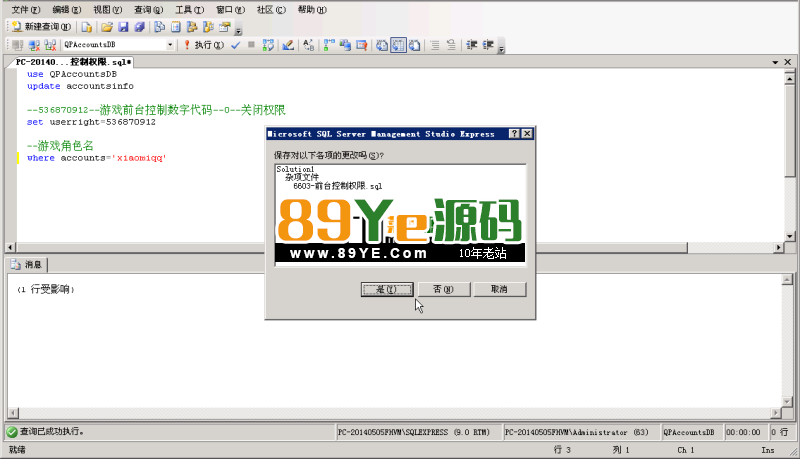Click the 'userright=536870912' code line

(x=91, y=122)
